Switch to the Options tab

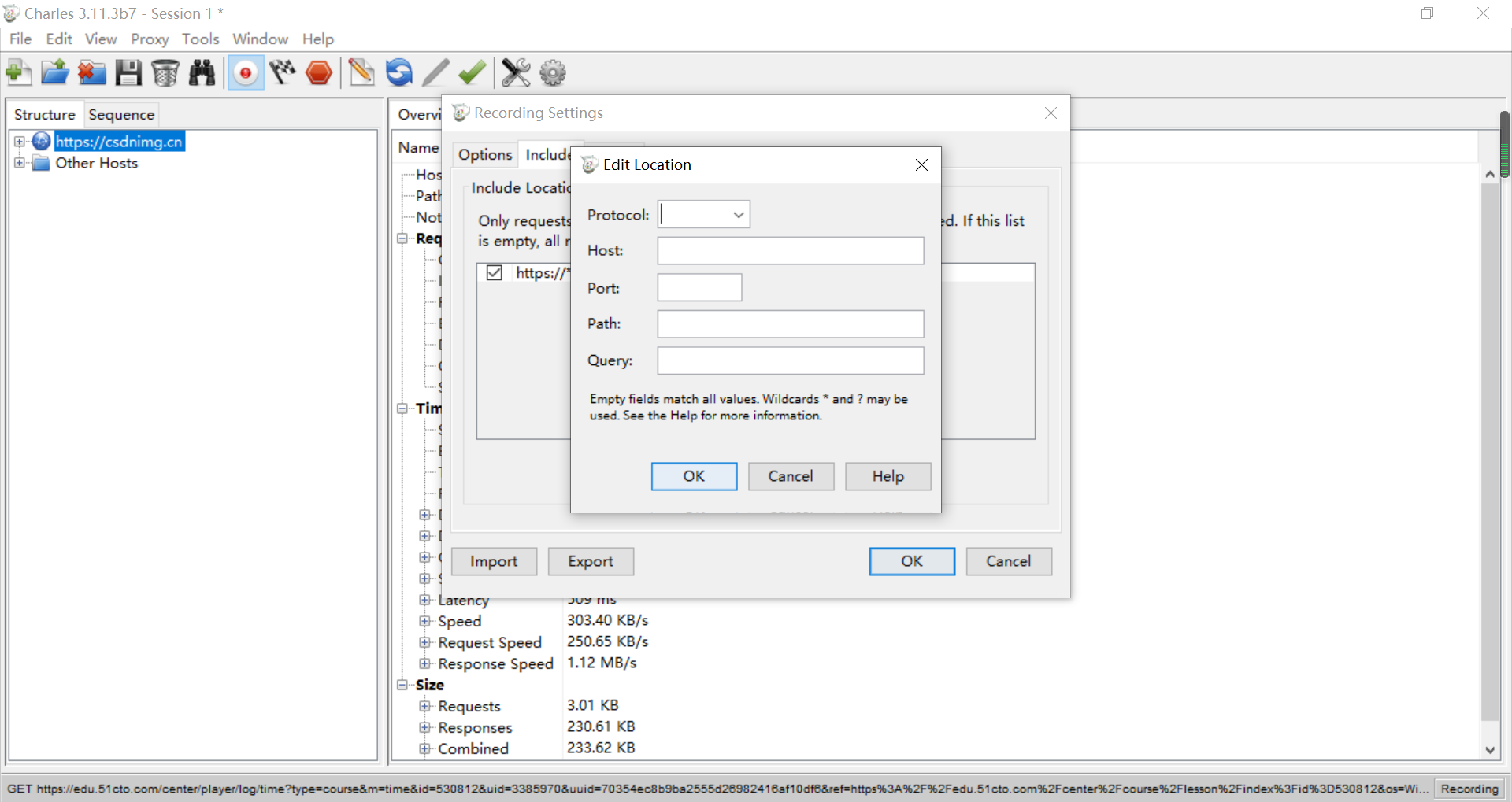pos(485,155)
